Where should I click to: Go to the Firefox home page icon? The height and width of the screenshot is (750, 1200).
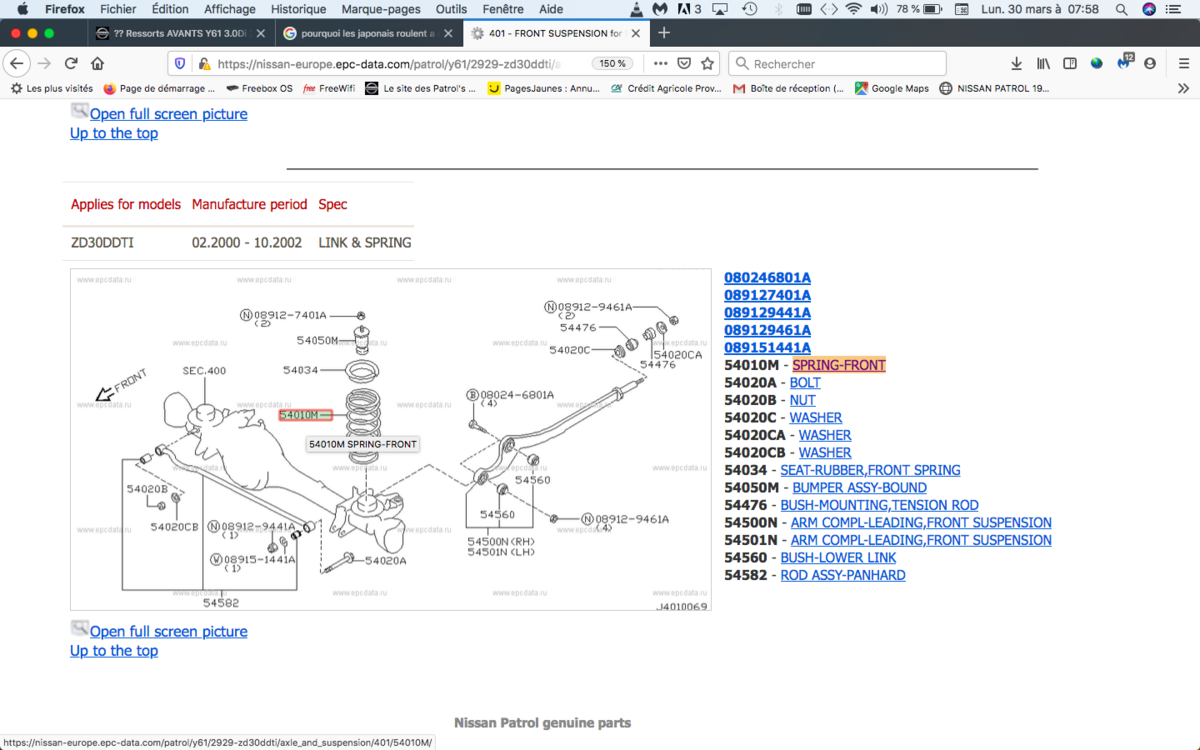(x=97, y=63)
